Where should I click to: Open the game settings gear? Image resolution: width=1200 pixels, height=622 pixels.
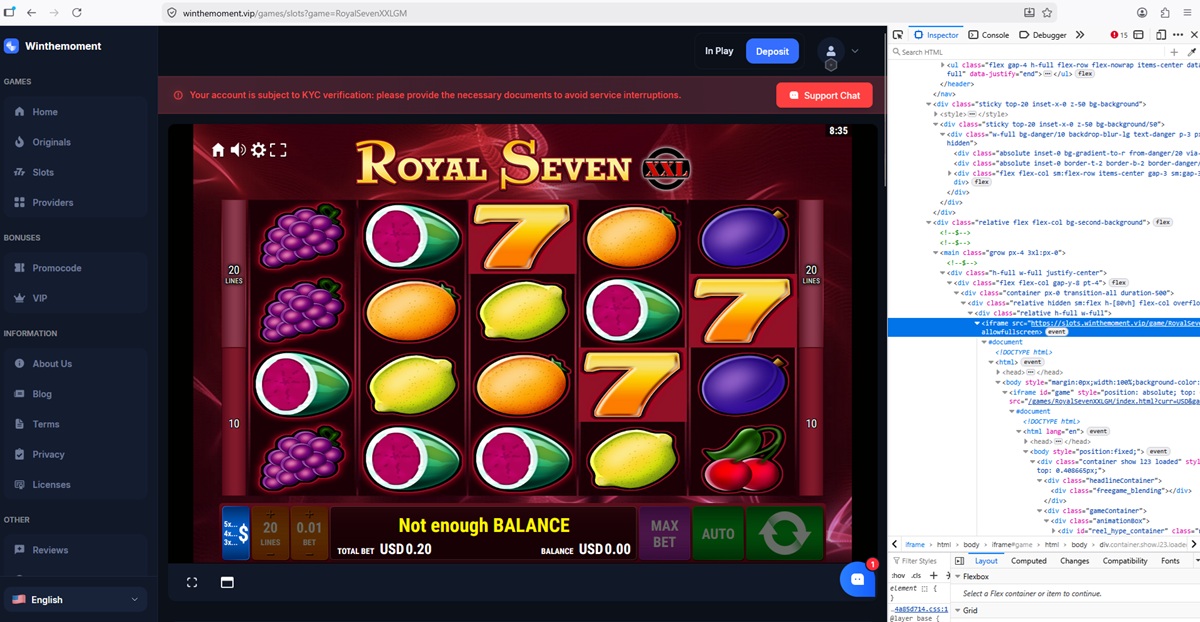258,150
